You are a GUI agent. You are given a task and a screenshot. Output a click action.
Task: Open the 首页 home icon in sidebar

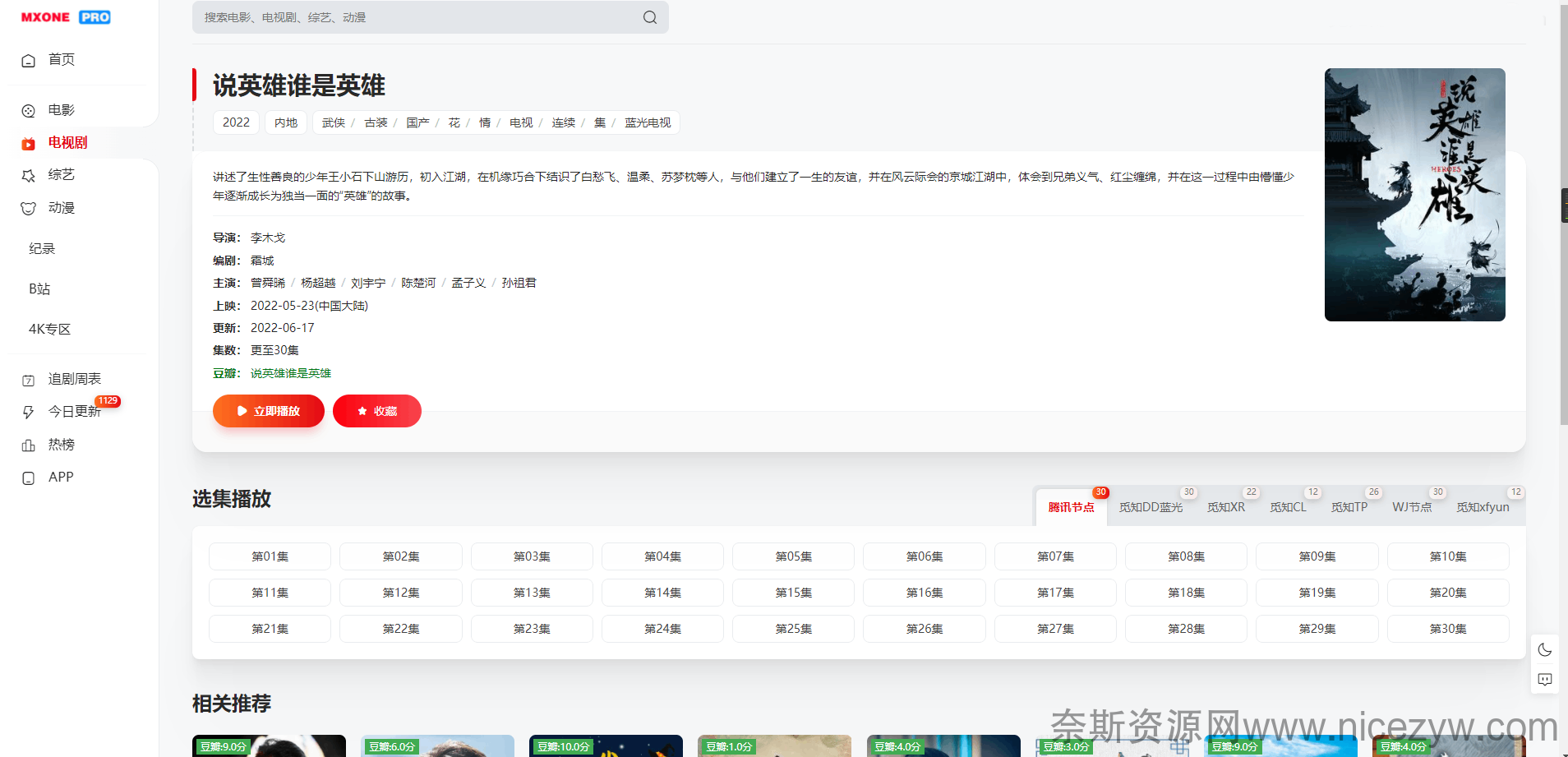click(29, 61)
